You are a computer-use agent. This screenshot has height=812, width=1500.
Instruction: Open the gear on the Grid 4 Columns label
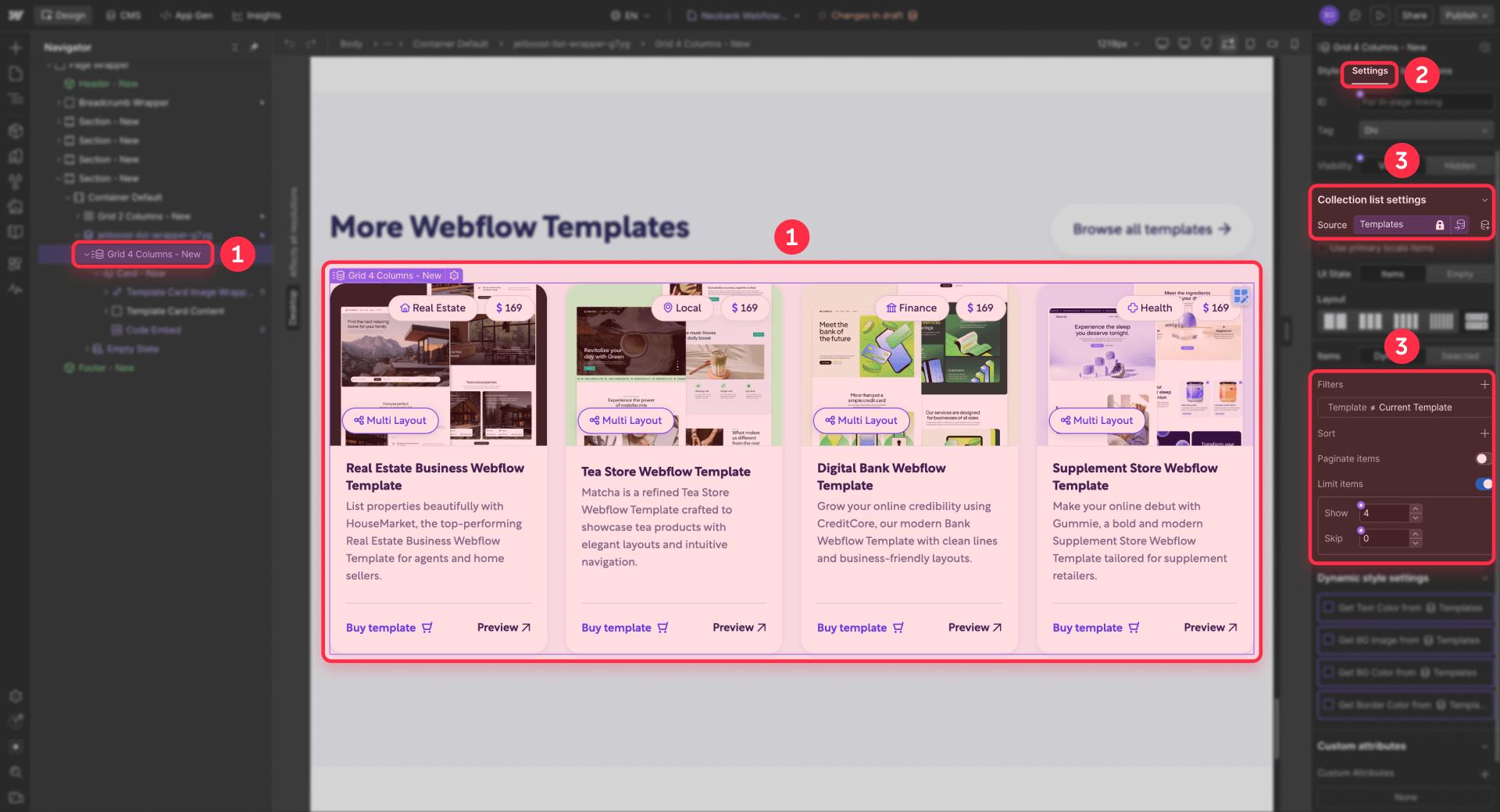454,276
